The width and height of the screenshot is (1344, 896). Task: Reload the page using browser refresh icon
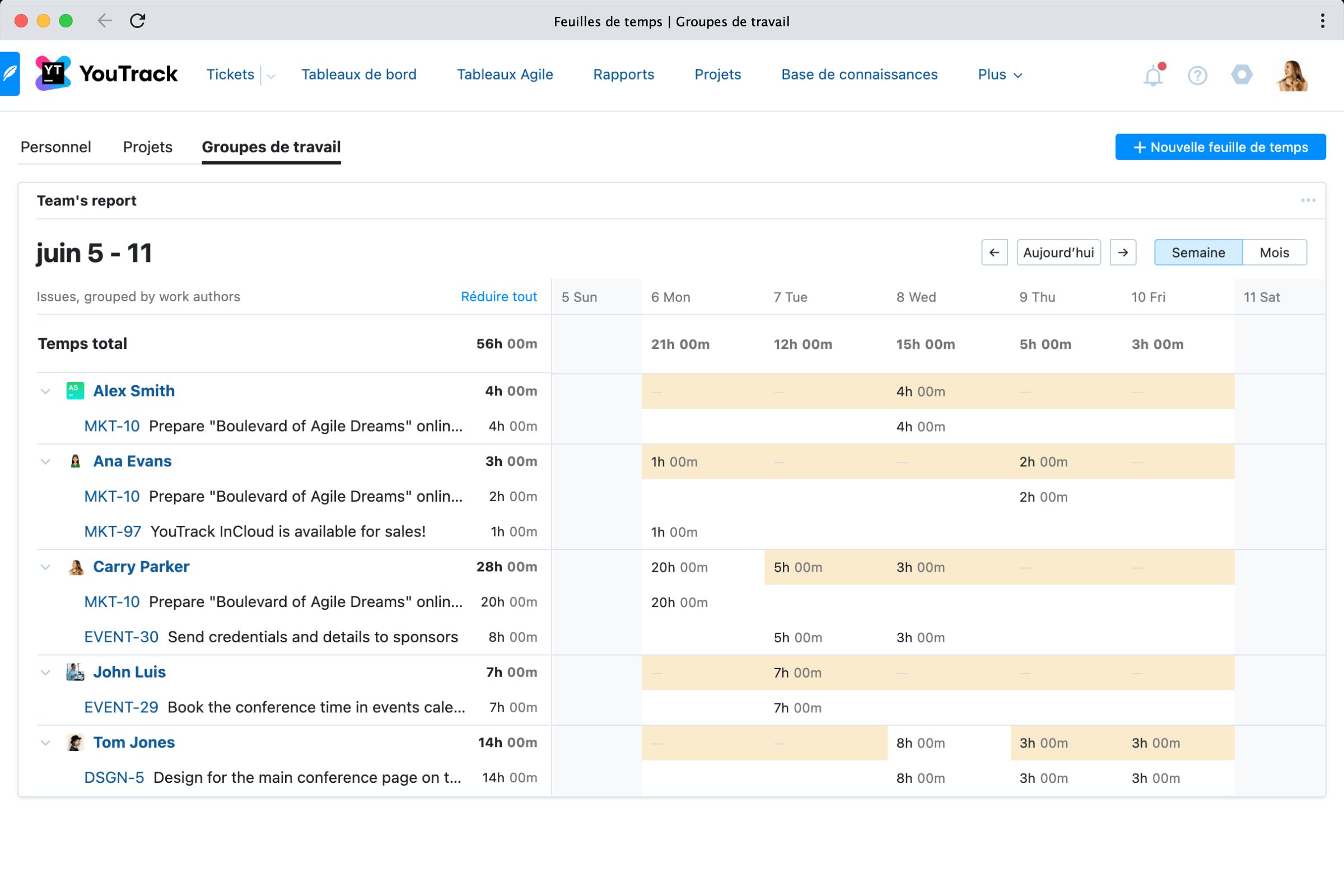click(x=138, y=21)
